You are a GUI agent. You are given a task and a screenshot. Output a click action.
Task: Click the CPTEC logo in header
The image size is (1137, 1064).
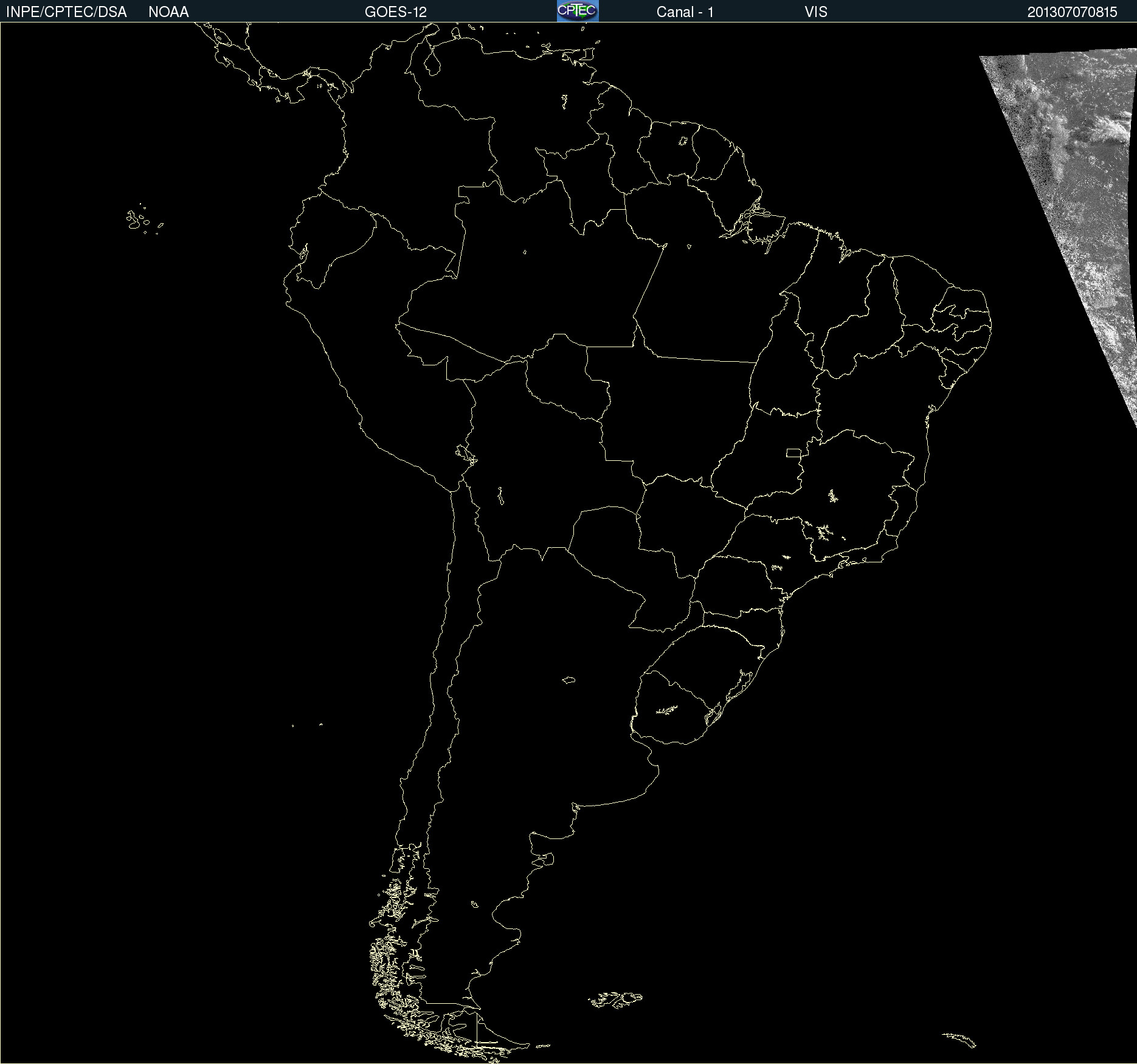[578, 11]
